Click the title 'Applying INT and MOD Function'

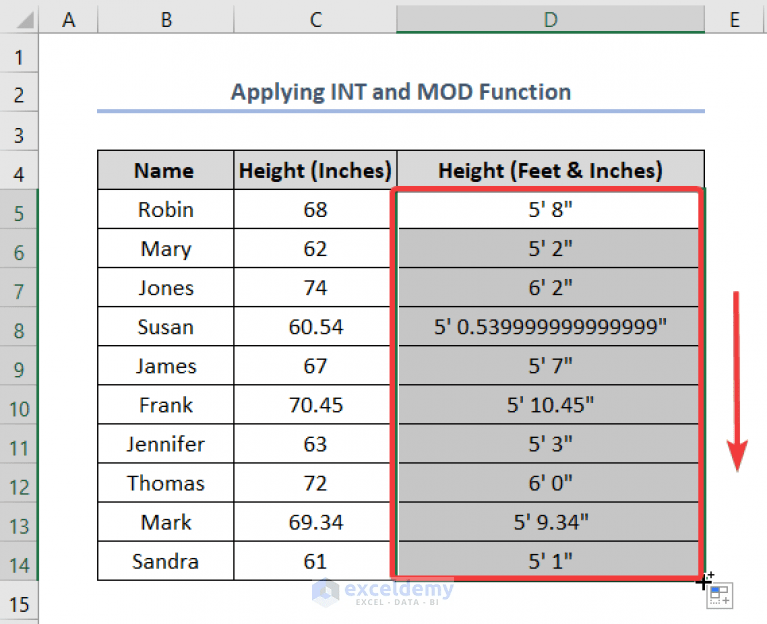[x=401, y=92]
